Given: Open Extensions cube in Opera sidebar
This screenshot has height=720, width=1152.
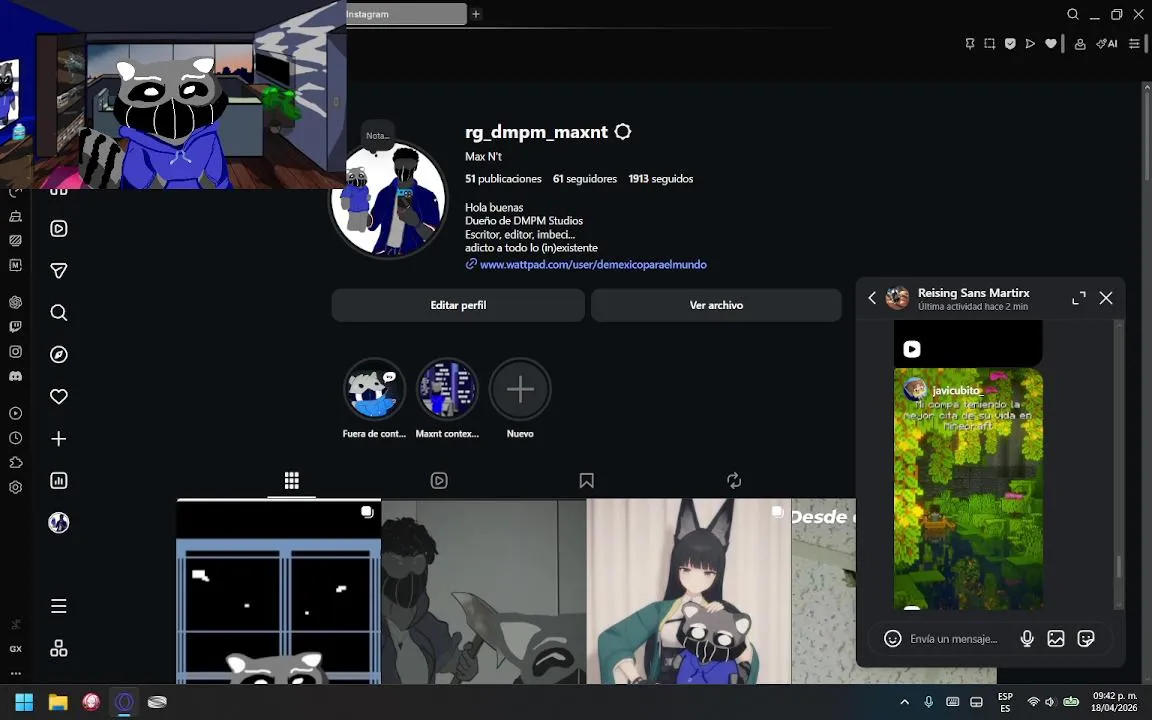Looking at the screenshot, I should (15, 462).
